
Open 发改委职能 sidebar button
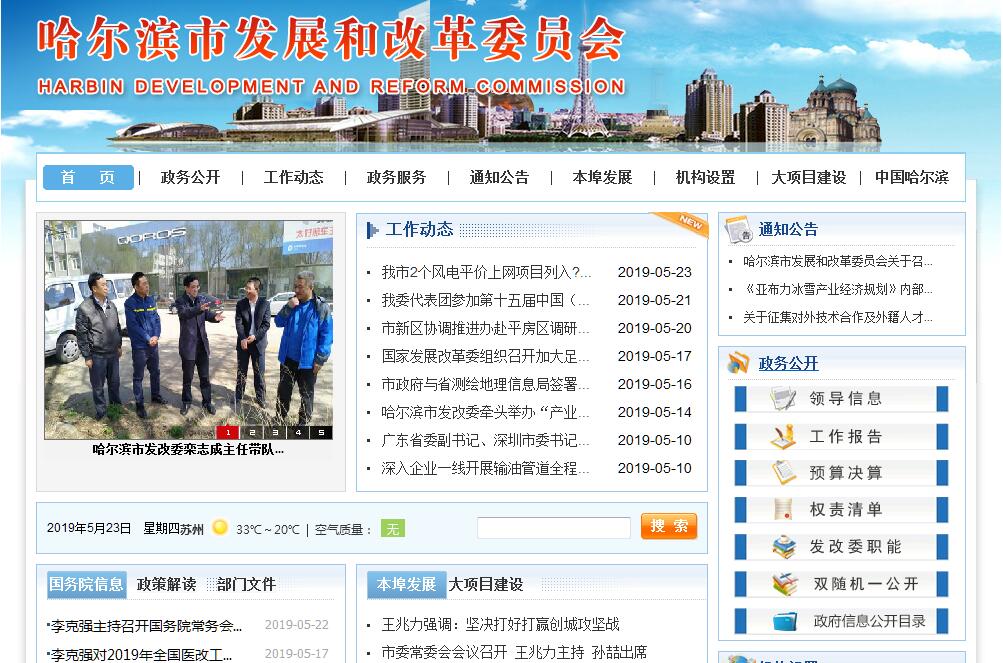click(841, 547)
